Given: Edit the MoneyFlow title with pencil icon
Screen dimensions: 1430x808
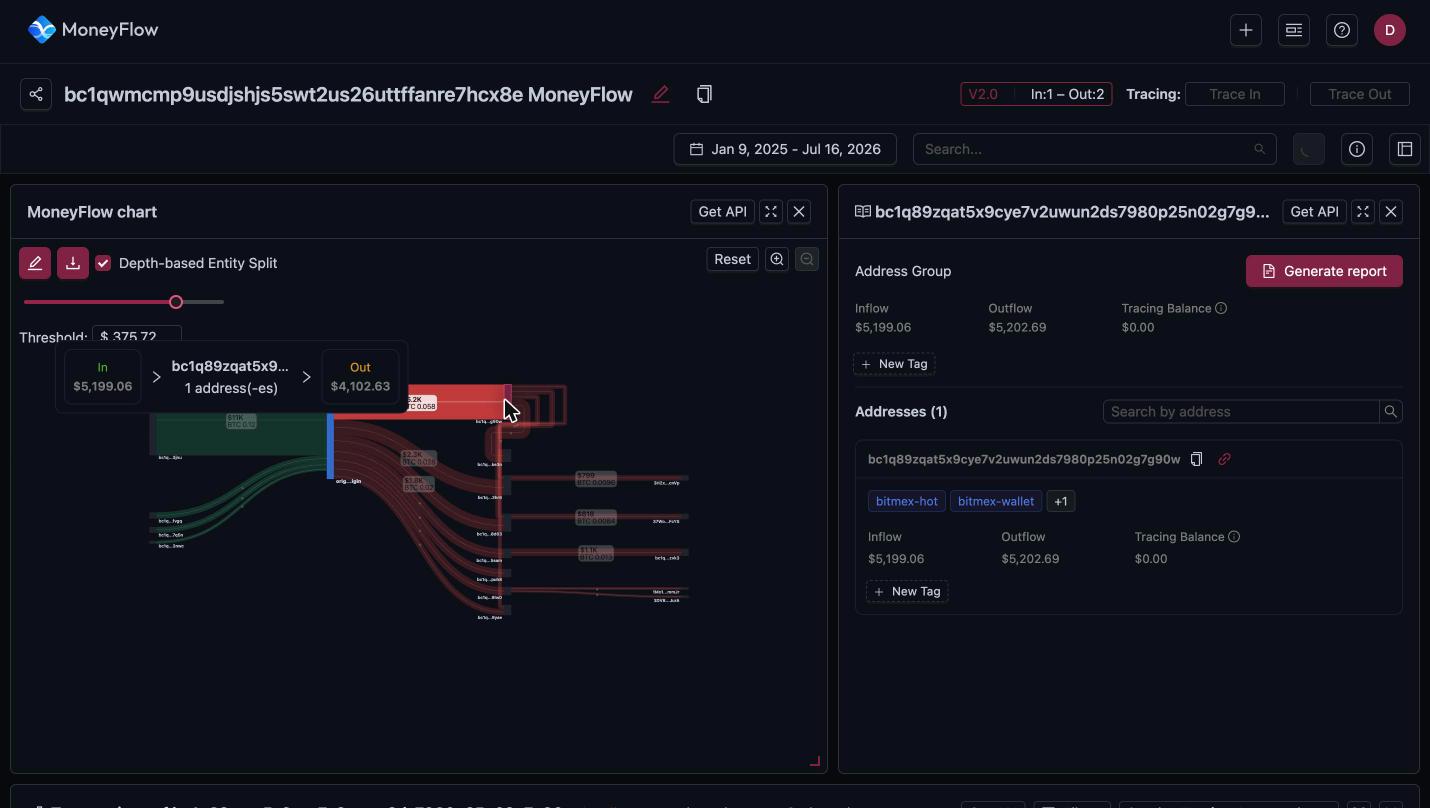Looking at the screenshot, I should 660,94.
